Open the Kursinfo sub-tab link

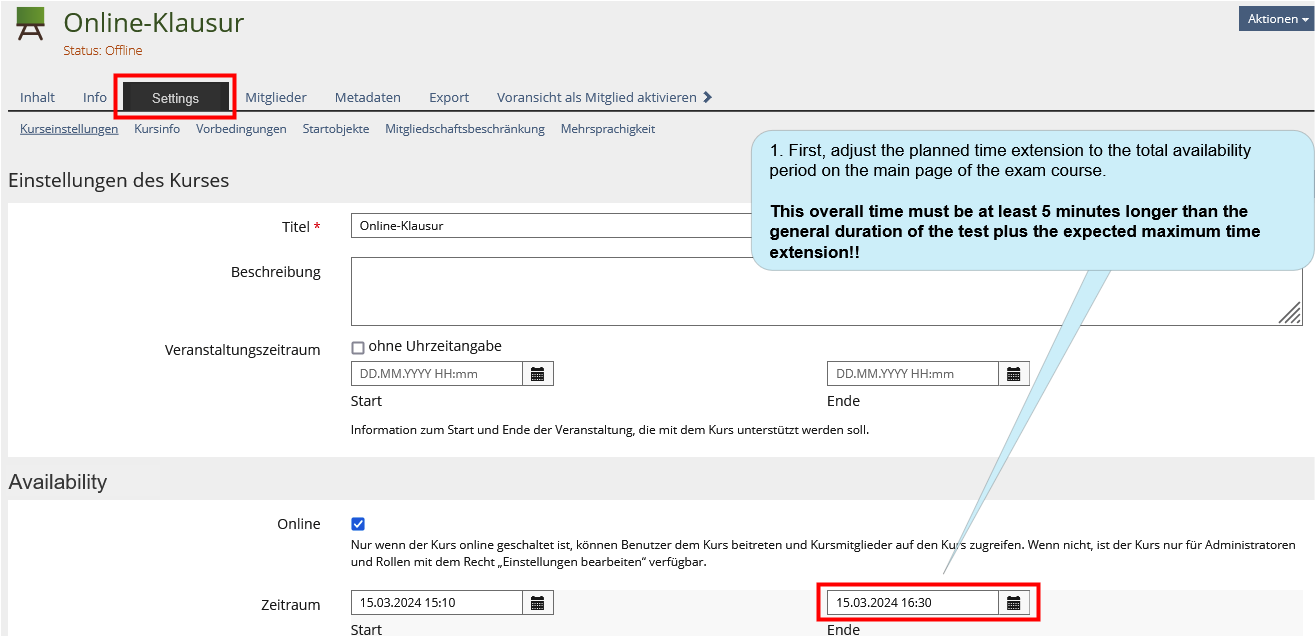(157, 129)
